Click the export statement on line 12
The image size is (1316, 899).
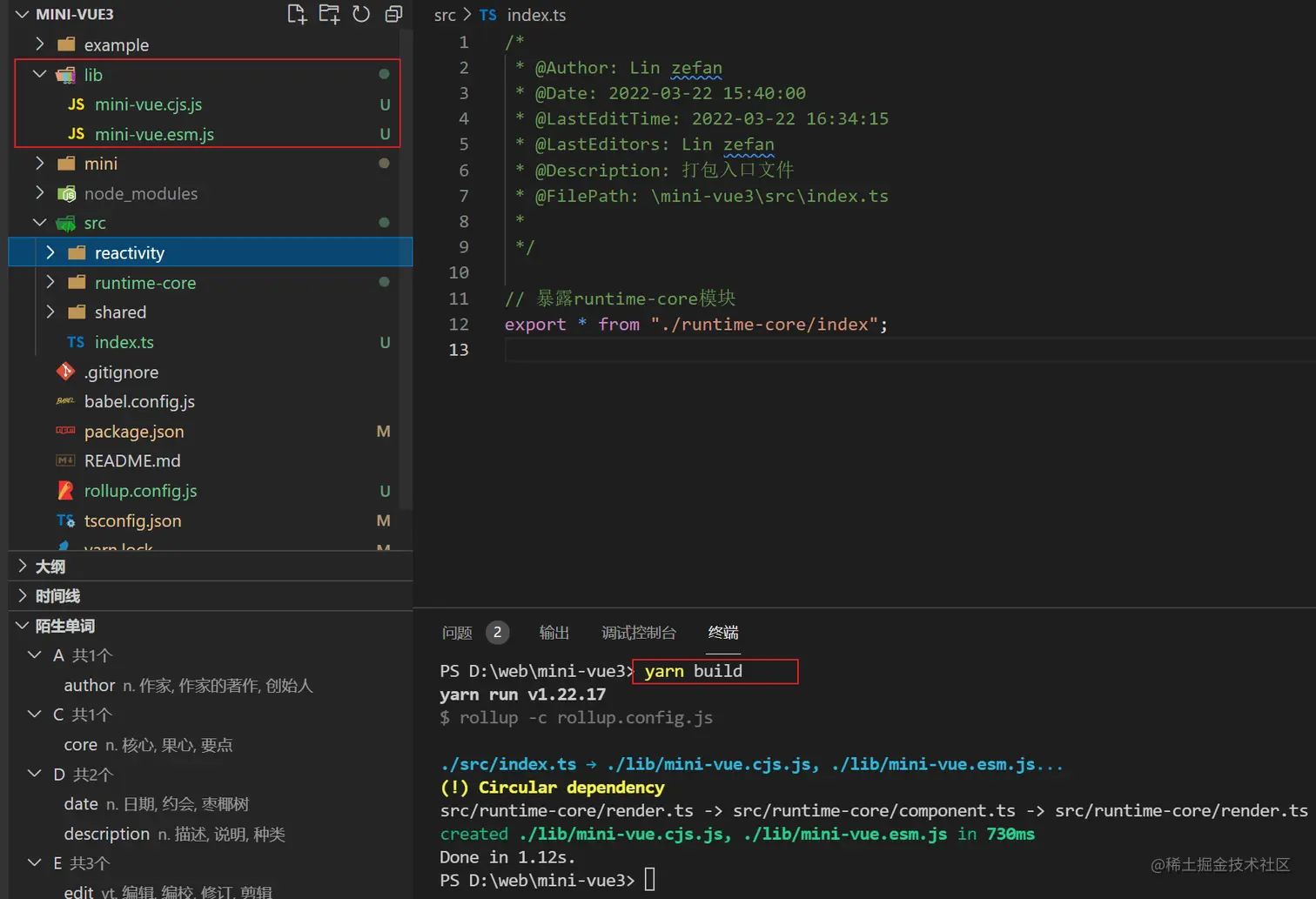pos(695,325)
